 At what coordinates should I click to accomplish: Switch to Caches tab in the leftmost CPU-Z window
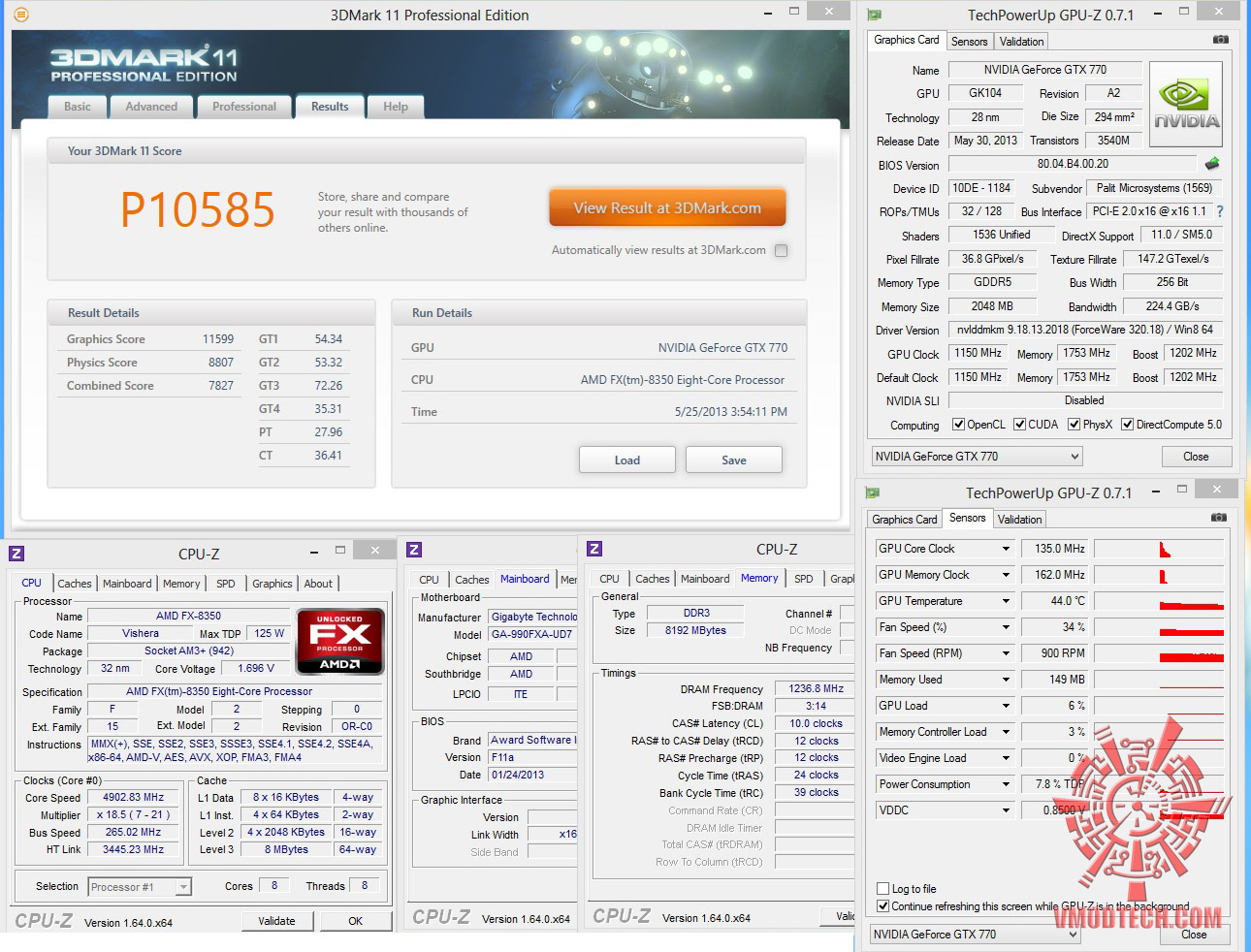pos(75,584)
